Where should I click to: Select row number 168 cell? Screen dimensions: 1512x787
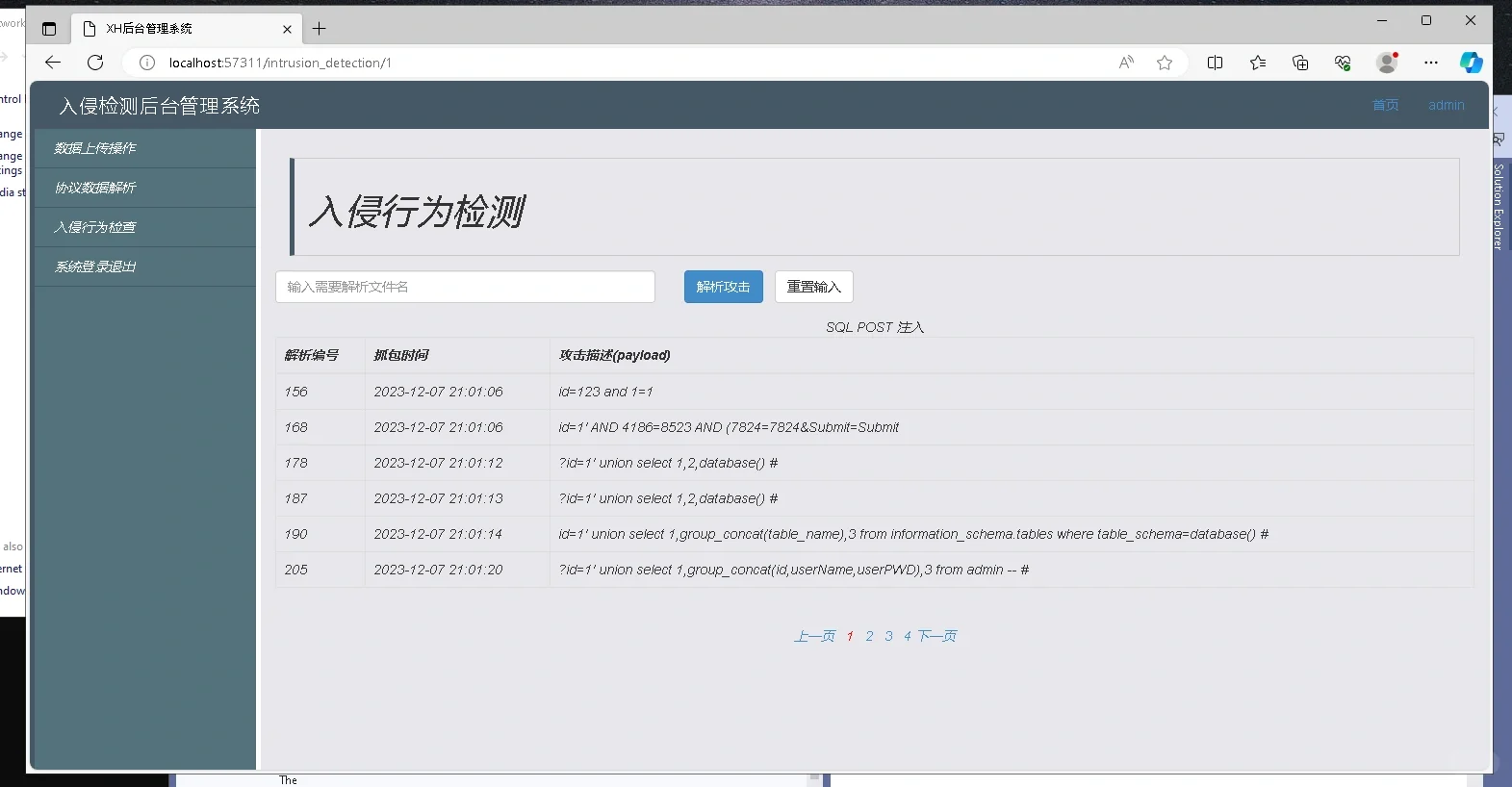pyautogui.click(x=320, y=427)
